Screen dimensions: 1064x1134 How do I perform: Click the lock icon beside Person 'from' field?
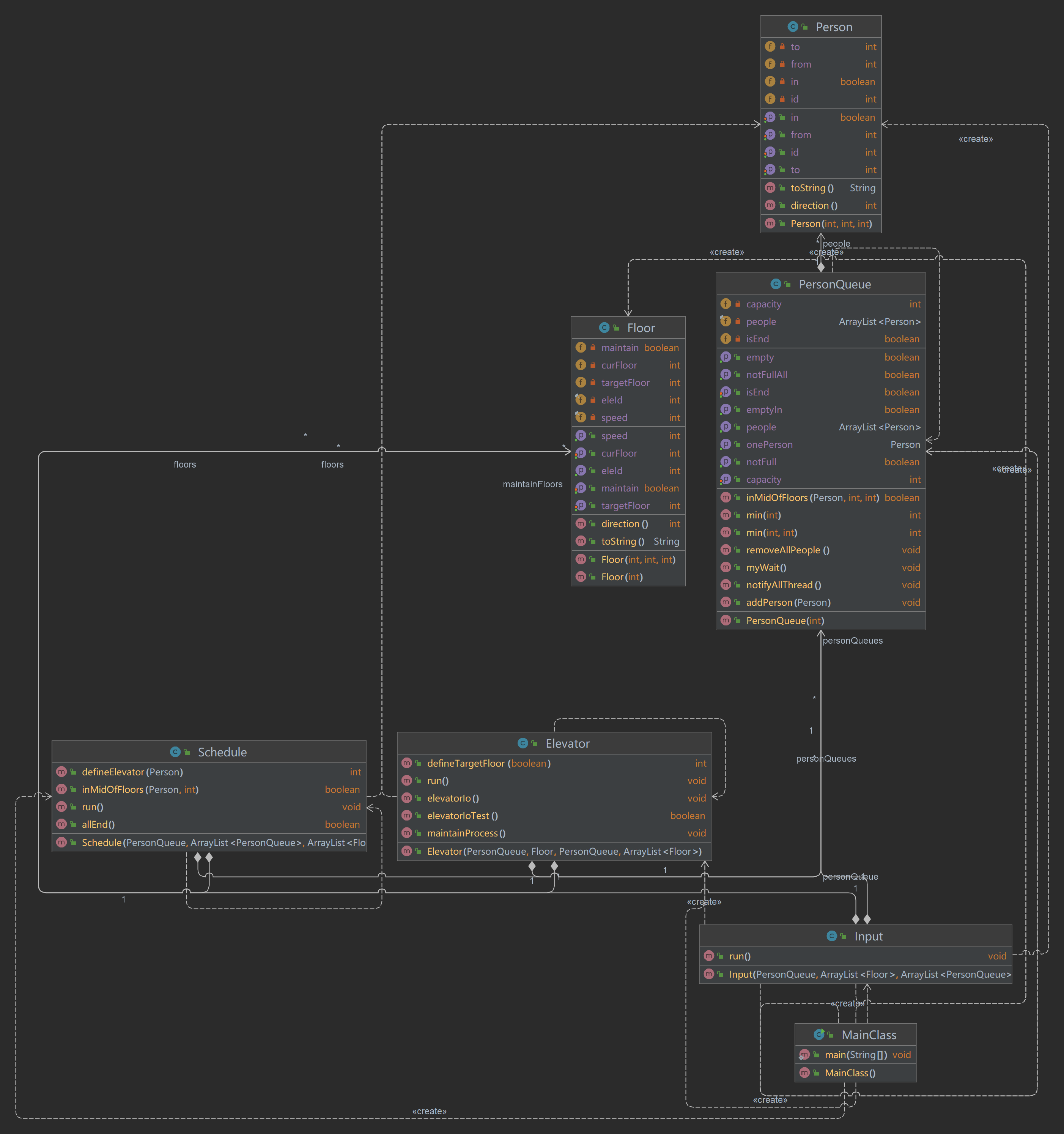(x=782, y=64)
